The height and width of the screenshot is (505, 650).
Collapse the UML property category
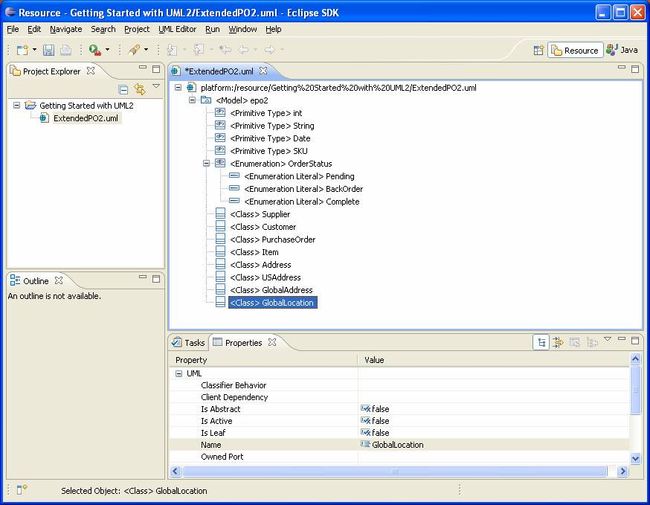(x=179, y=373)
